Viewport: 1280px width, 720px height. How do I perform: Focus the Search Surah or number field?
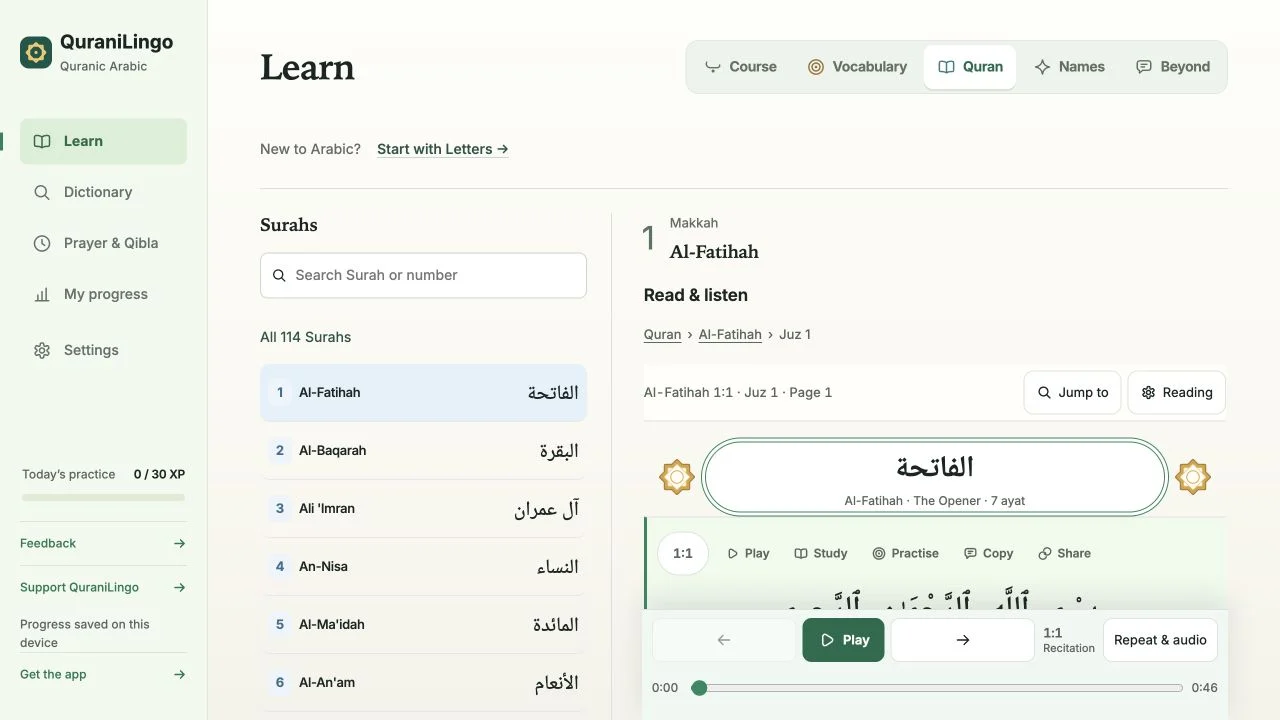(423, 275)
